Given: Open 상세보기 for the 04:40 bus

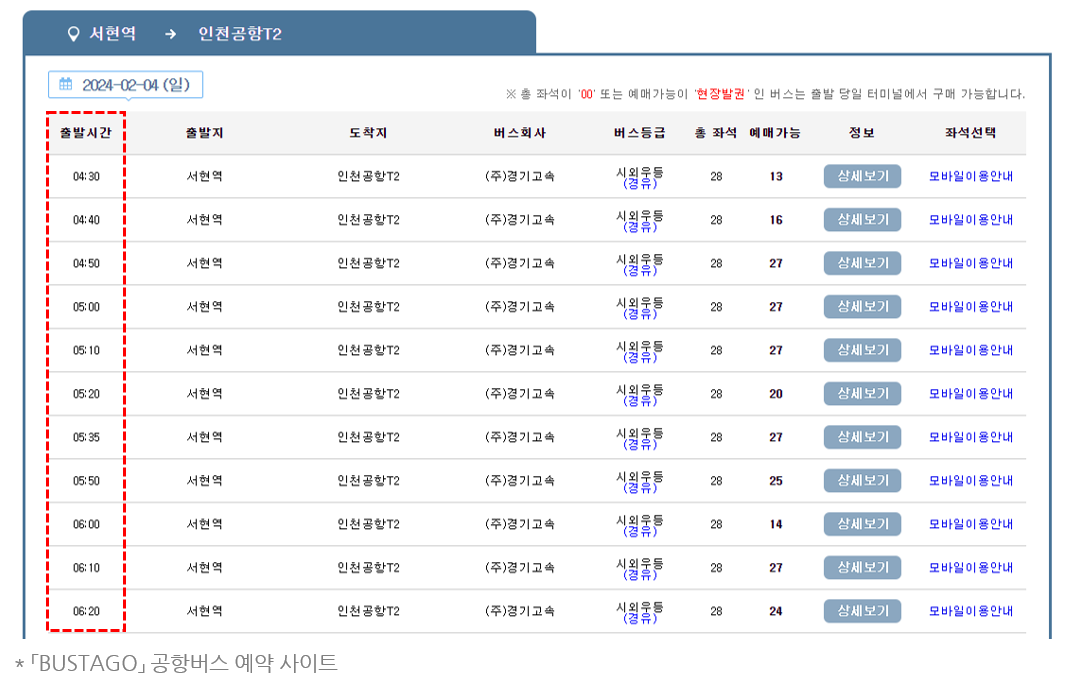Looking at the screenshot, I should tap(862, 219).
